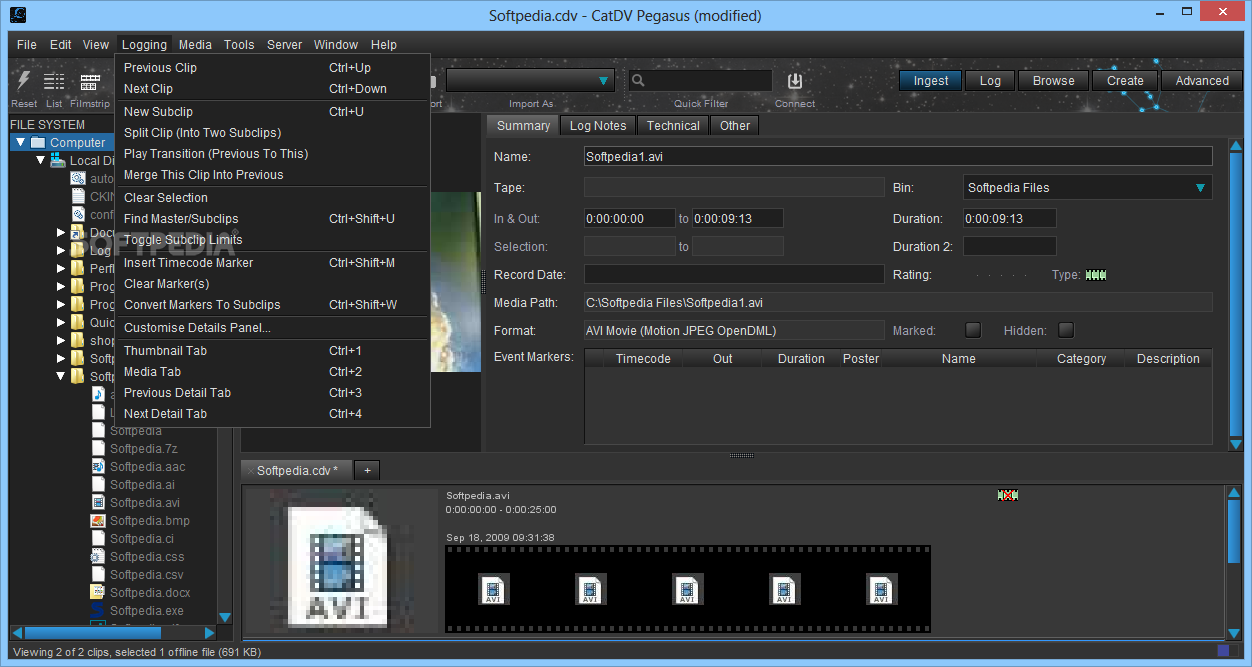Viewport: 1252px width, 667px height.
Task: Click the Duration 2 field
Action: 1010,246
